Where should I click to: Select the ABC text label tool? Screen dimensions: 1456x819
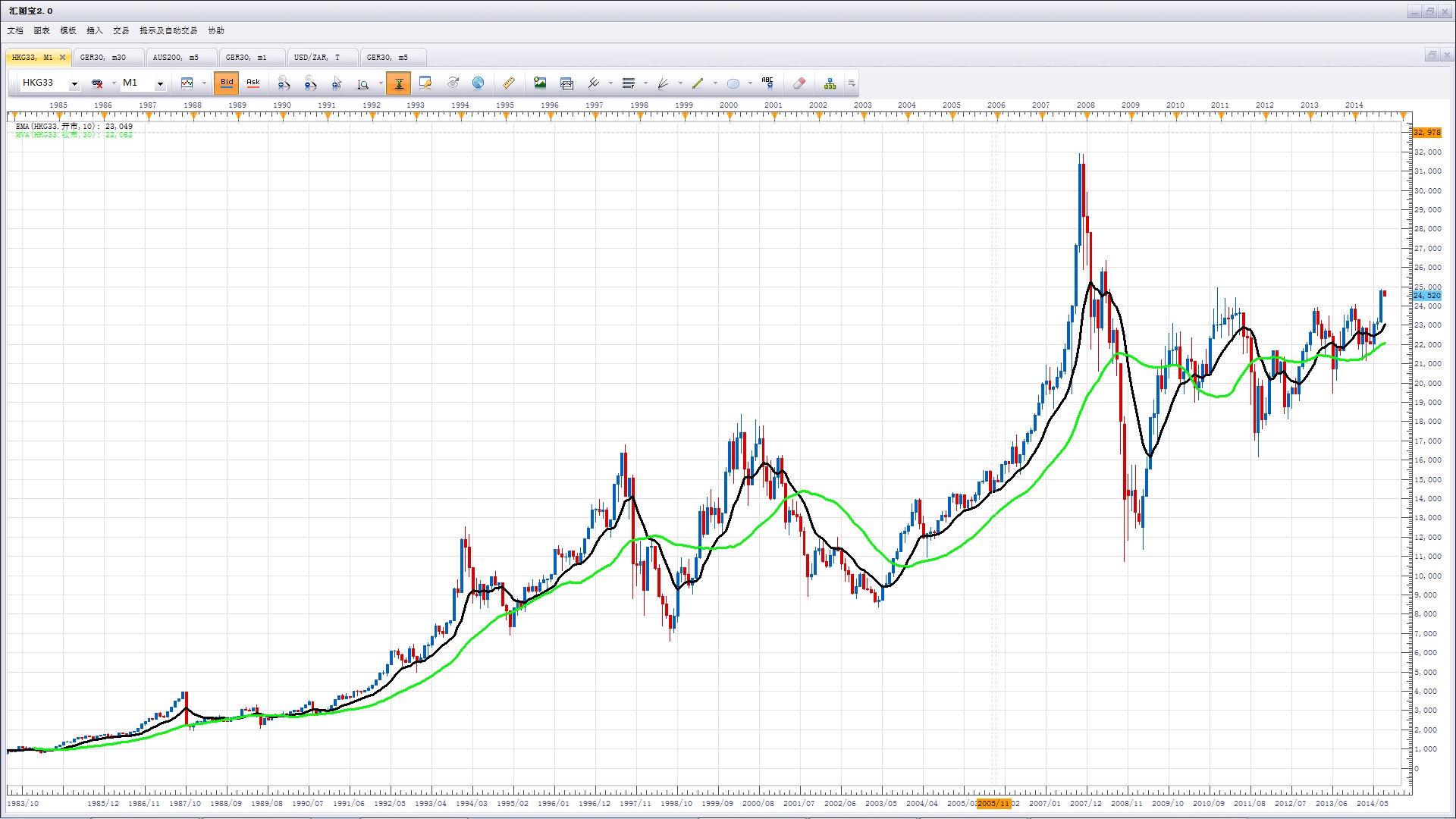(767, 83)
